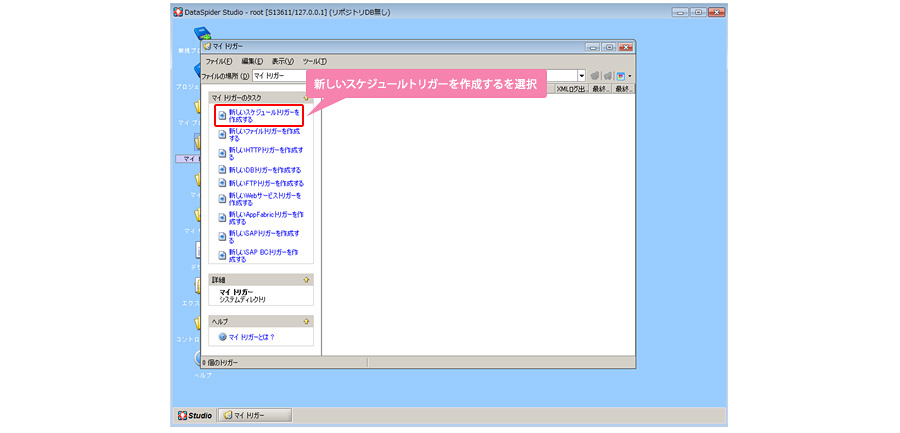This screenshot has height=433, width=900.
Task: Open the ファイル(F) menu
Action: tap(218, 61)
